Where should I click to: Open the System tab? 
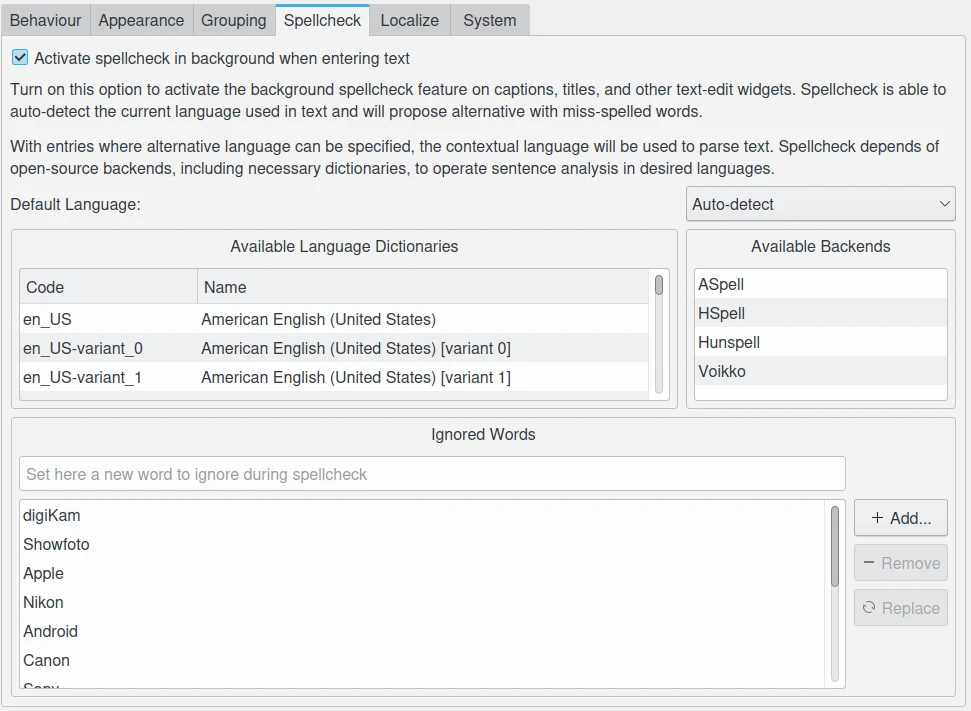[x=489, y=20]
